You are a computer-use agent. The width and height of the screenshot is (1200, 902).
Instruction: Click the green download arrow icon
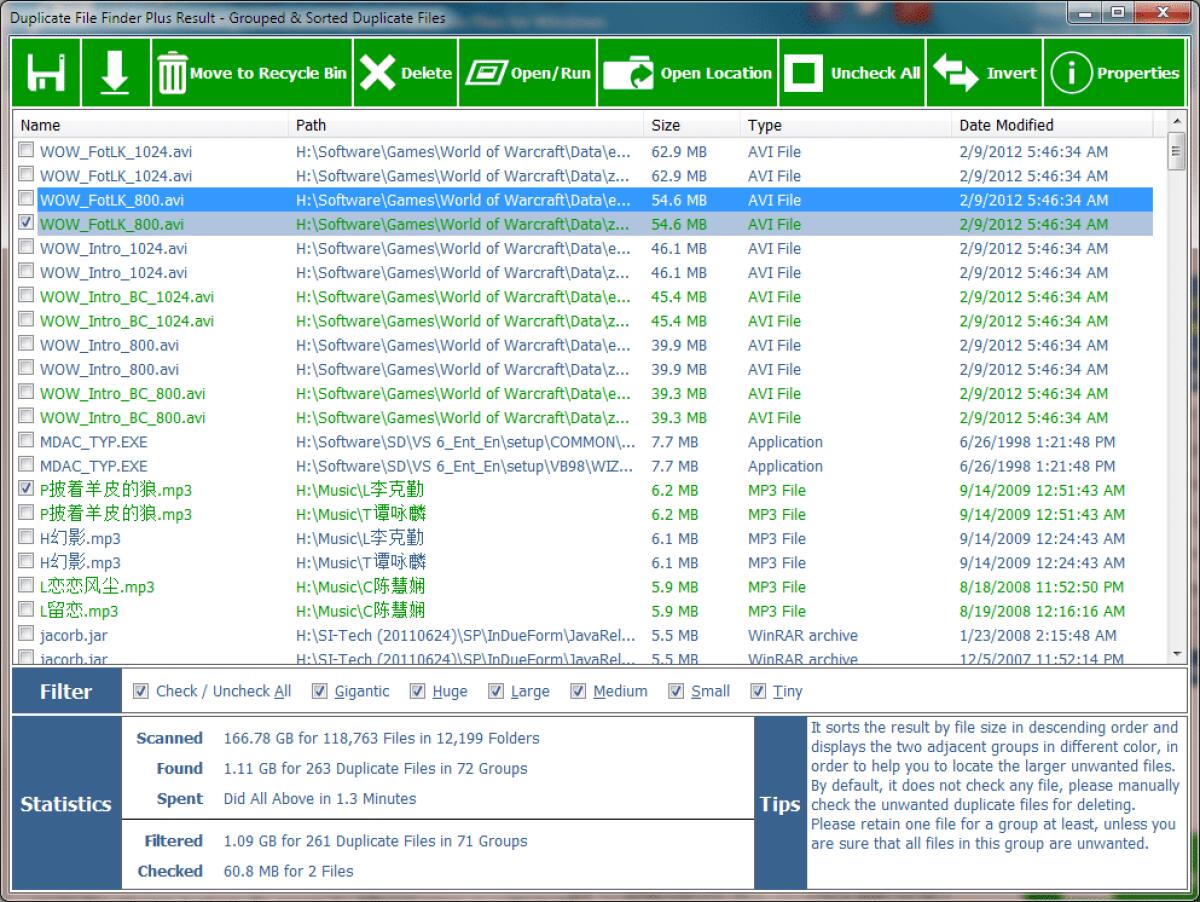click(117, 71)
